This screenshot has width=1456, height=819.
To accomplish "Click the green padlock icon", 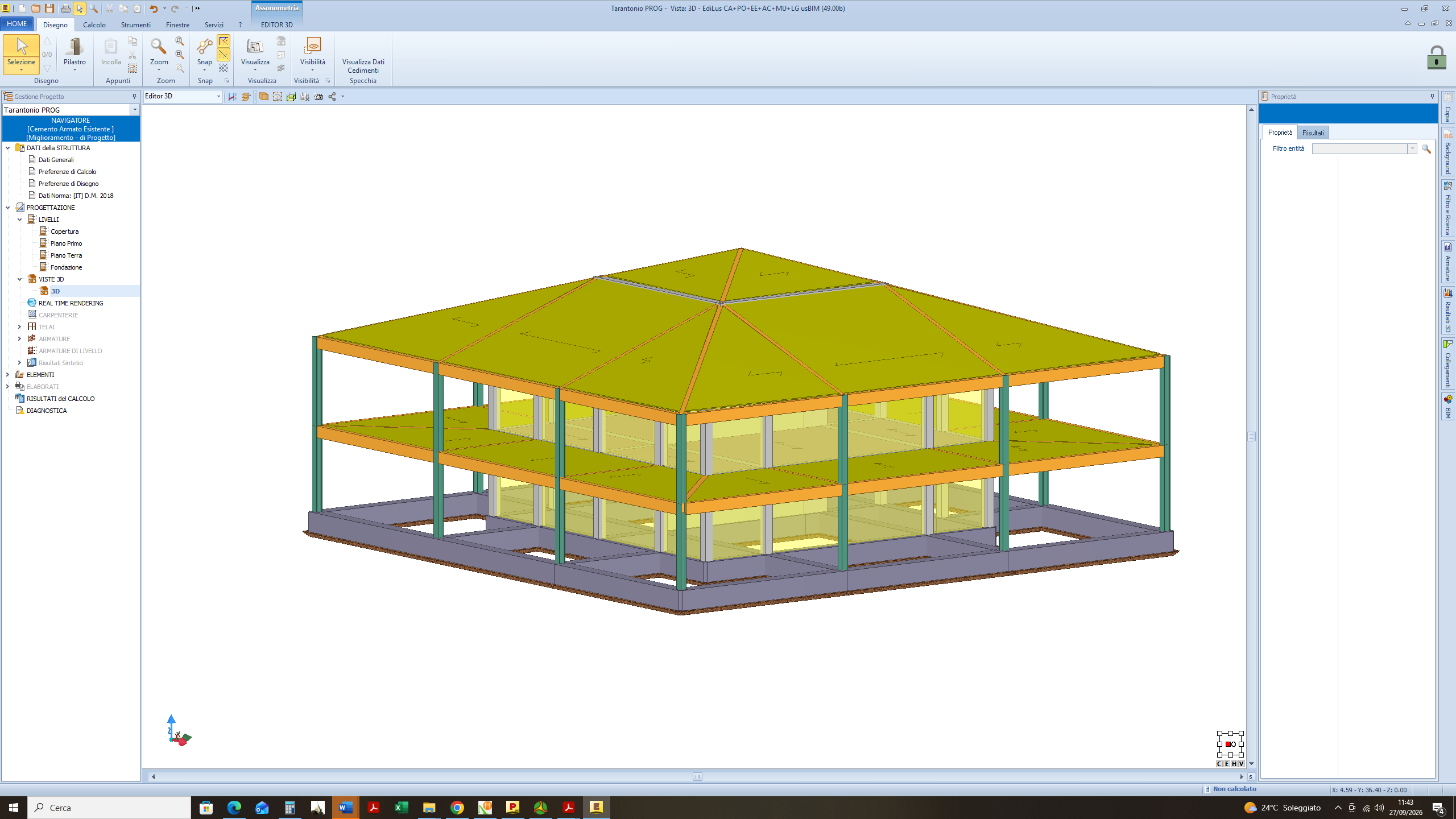I will 1437,57.
